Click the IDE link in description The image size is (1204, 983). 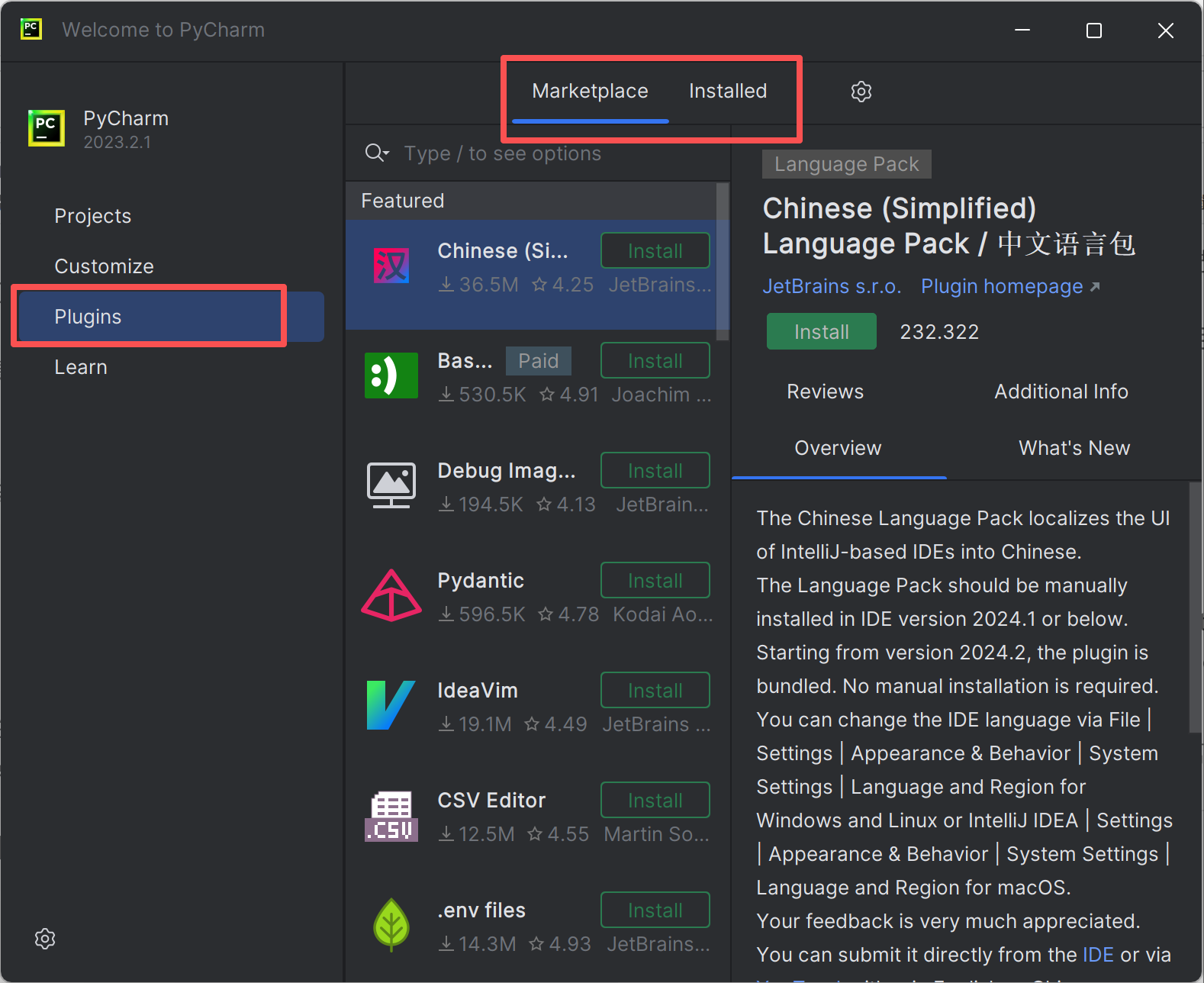click(1098, 955)
